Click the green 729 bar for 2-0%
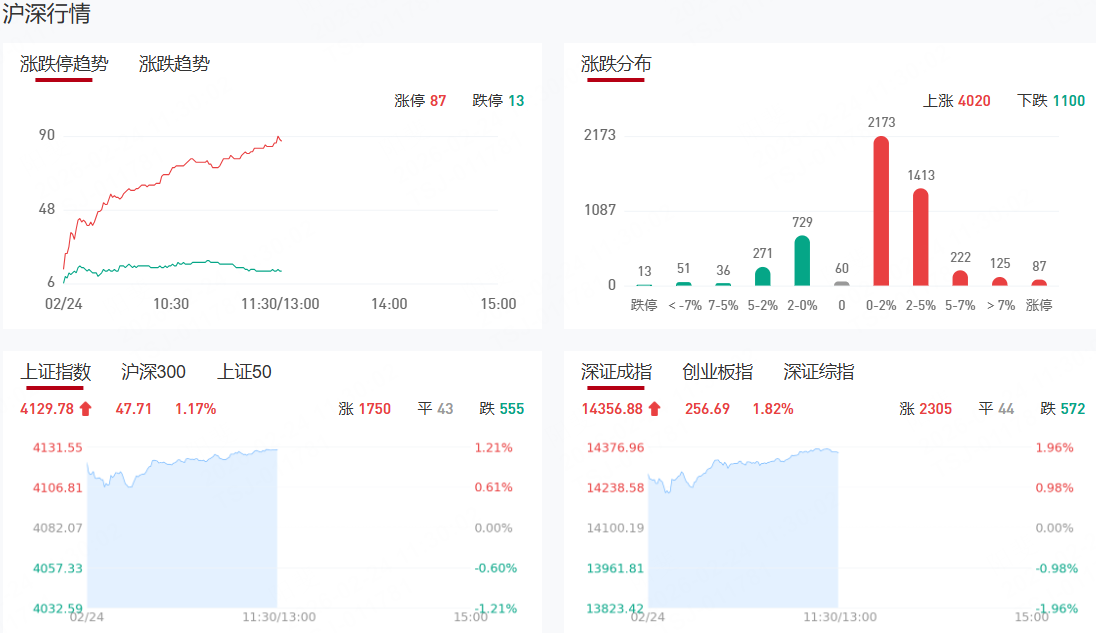The width and height of the screenshot is (1096, 633). point(802,261)
